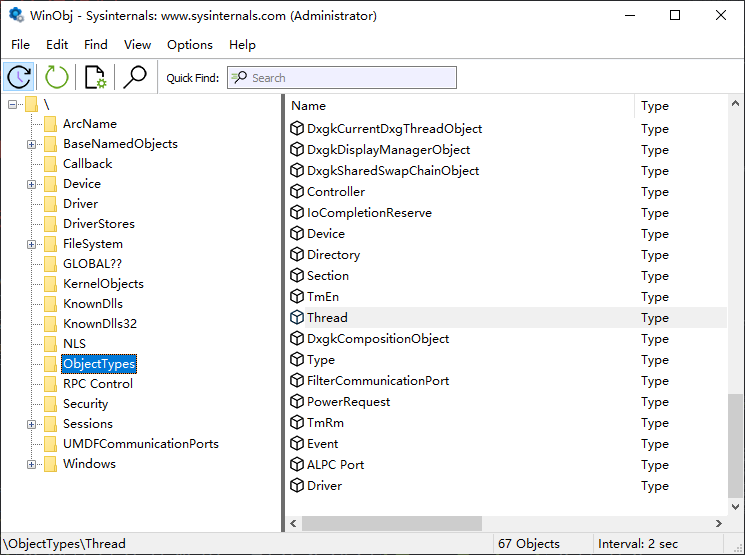
Task: Open the Find menu
Action: click(96, 45)
